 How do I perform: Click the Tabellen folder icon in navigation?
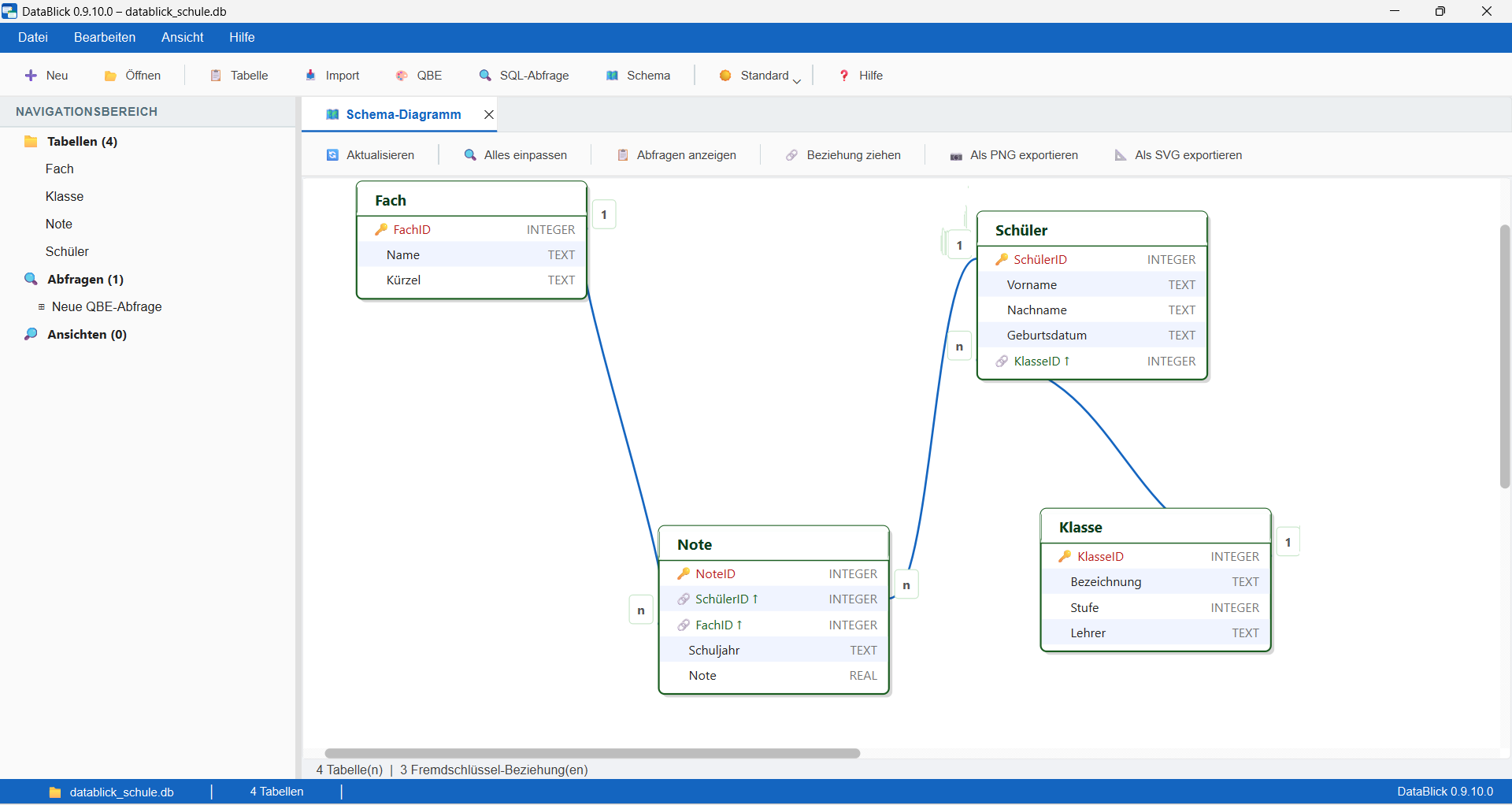click(x=31, y=142)
